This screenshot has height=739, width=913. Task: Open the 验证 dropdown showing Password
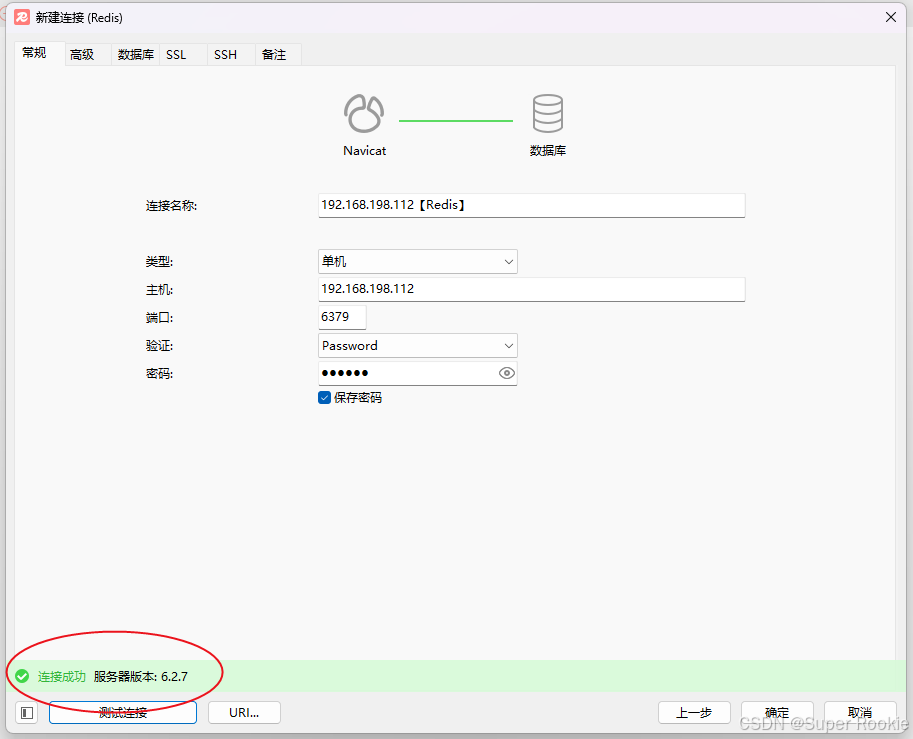[417, 345]
